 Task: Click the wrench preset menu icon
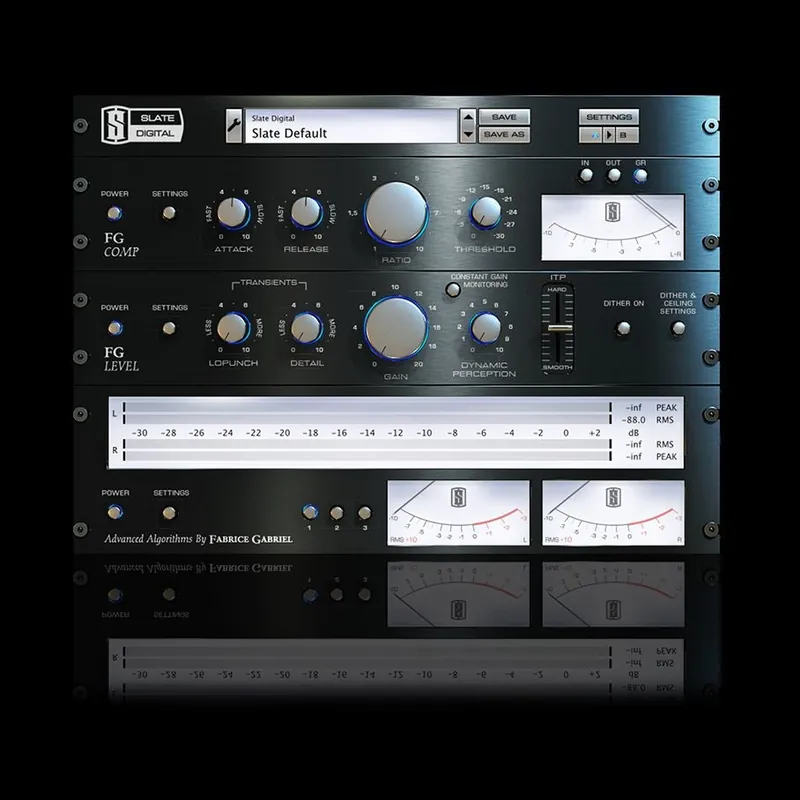234,126
